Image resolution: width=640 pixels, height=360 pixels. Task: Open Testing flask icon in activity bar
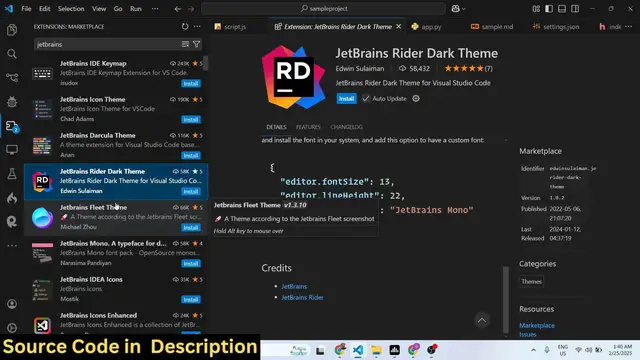[x=12, y=174]
